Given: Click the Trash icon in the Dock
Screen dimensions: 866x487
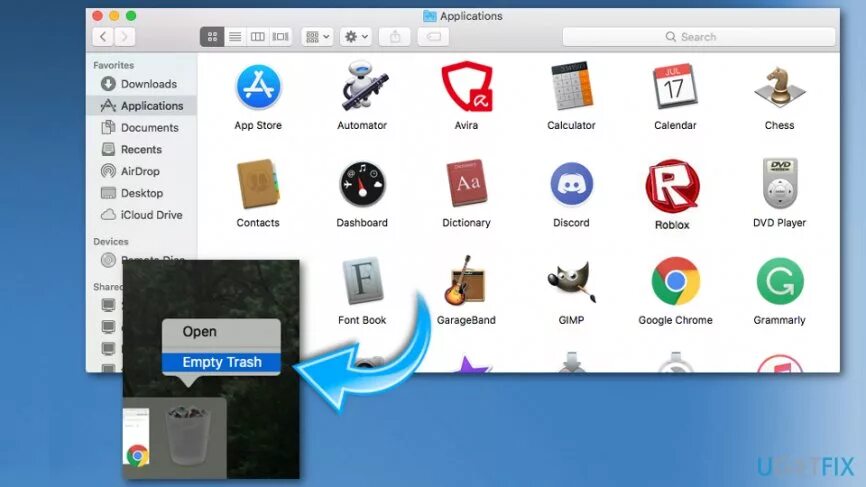Looking at the screenshot, I should click(188, 436).
